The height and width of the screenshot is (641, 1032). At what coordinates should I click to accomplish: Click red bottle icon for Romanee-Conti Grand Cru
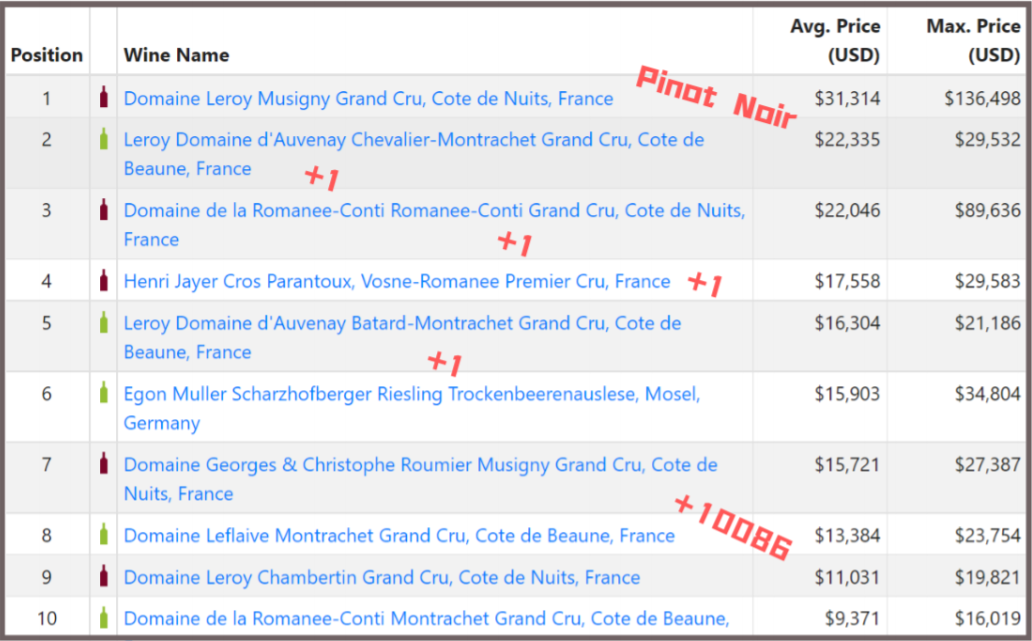[x=103, y=211]
